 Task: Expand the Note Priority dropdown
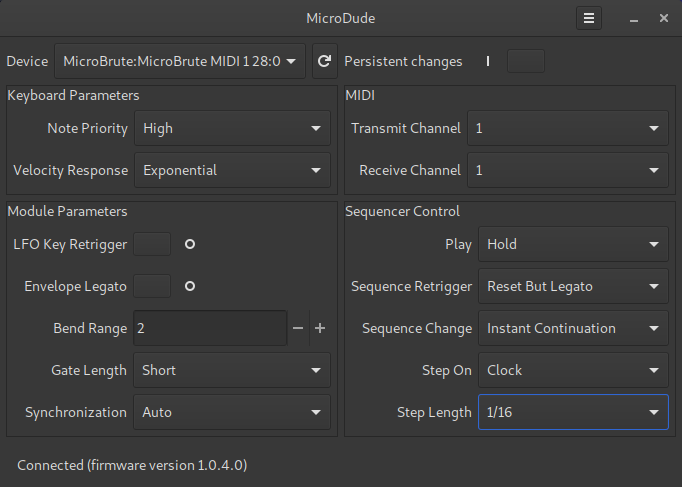(231, 128)
